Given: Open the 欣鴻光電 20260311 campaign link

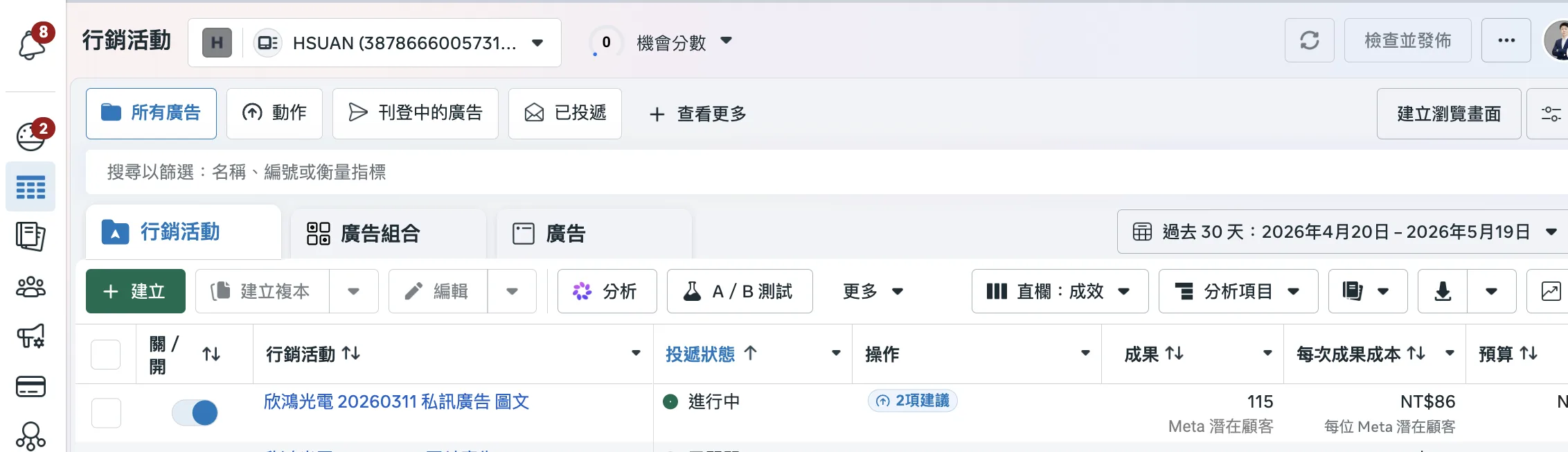Looking at the screenshot, I should [396, 401].
